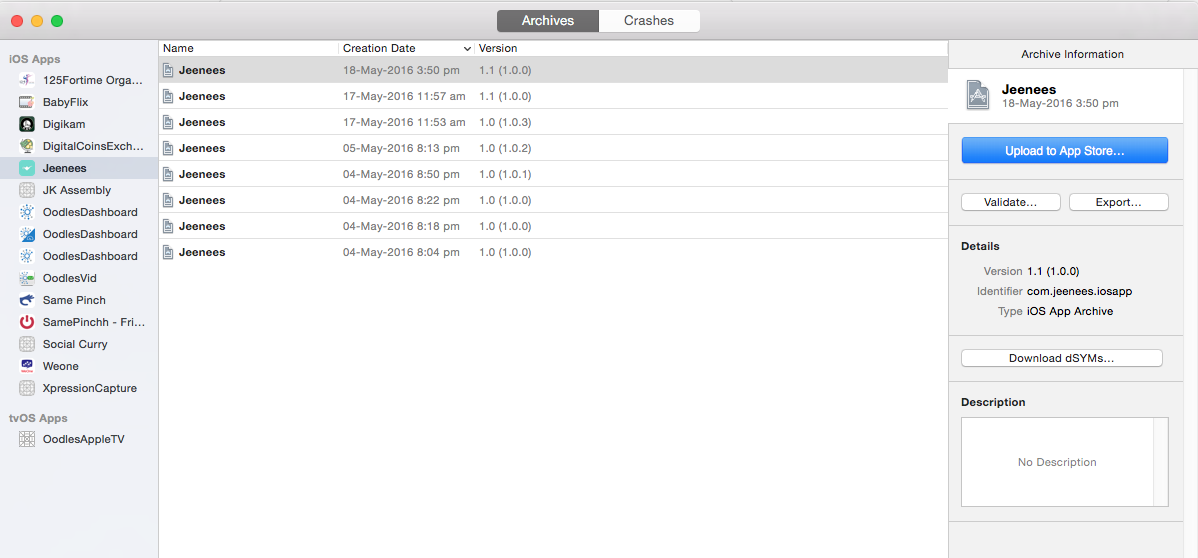The width and height of the screenshot is (1198, 558).
Task: Select the Digikam sidebar entry
Action: pyautogui.click(x=79, y=124)
